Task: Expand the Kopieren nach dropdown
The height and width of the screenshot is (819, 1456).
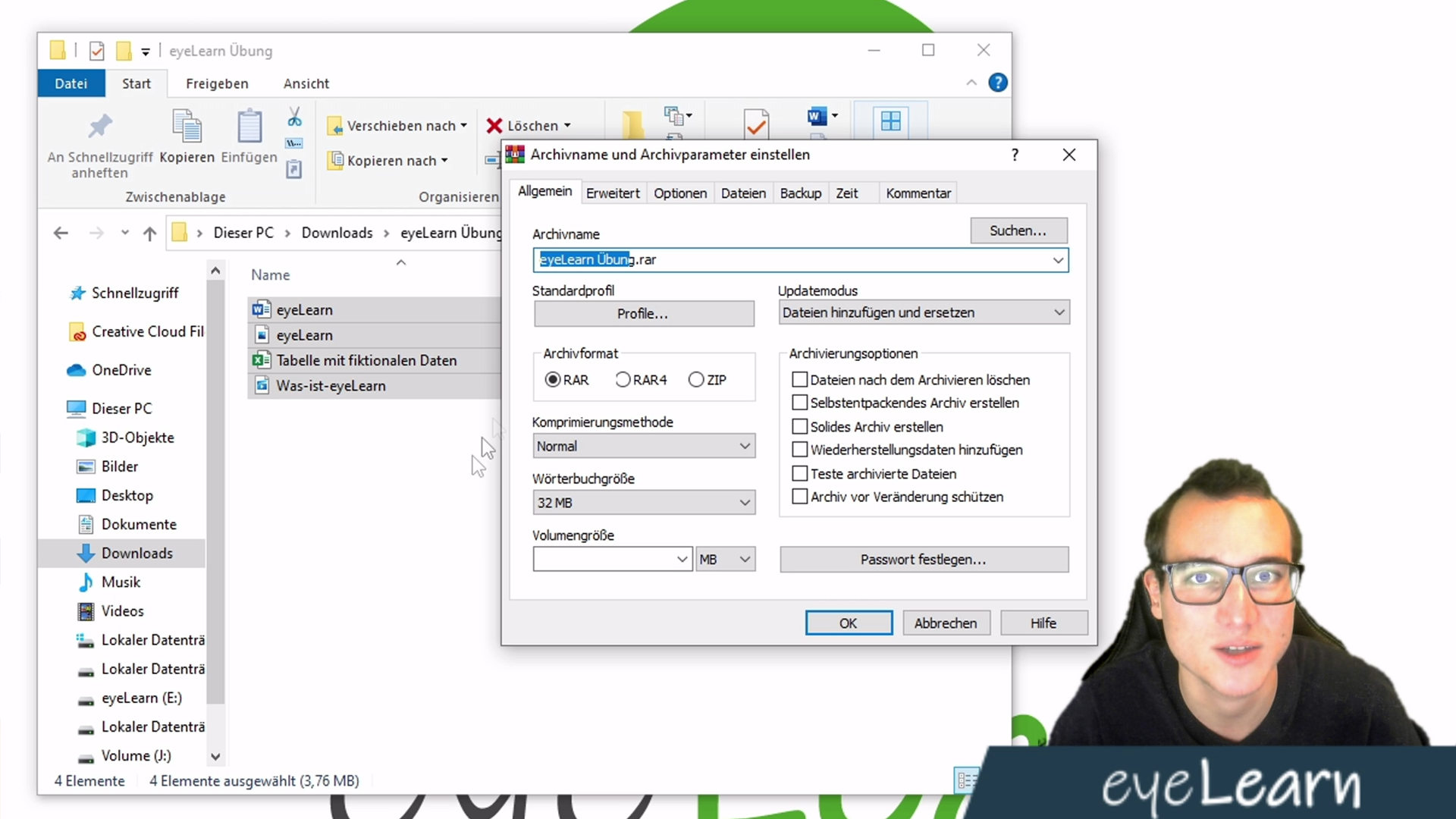Action: tap(444, 161)
